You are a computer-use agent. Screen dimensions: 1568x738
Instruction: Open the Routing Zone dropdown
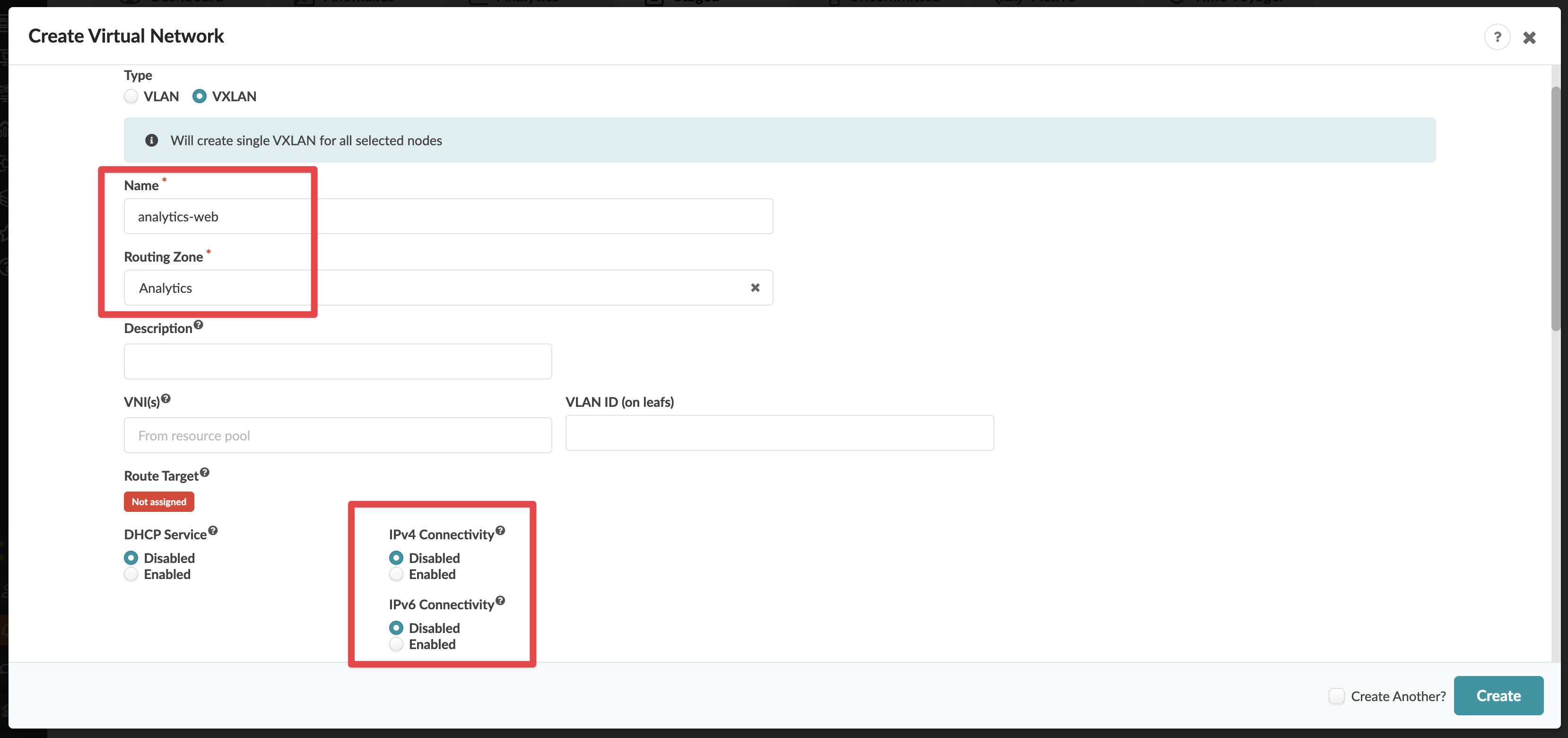(x=449, y=288)
